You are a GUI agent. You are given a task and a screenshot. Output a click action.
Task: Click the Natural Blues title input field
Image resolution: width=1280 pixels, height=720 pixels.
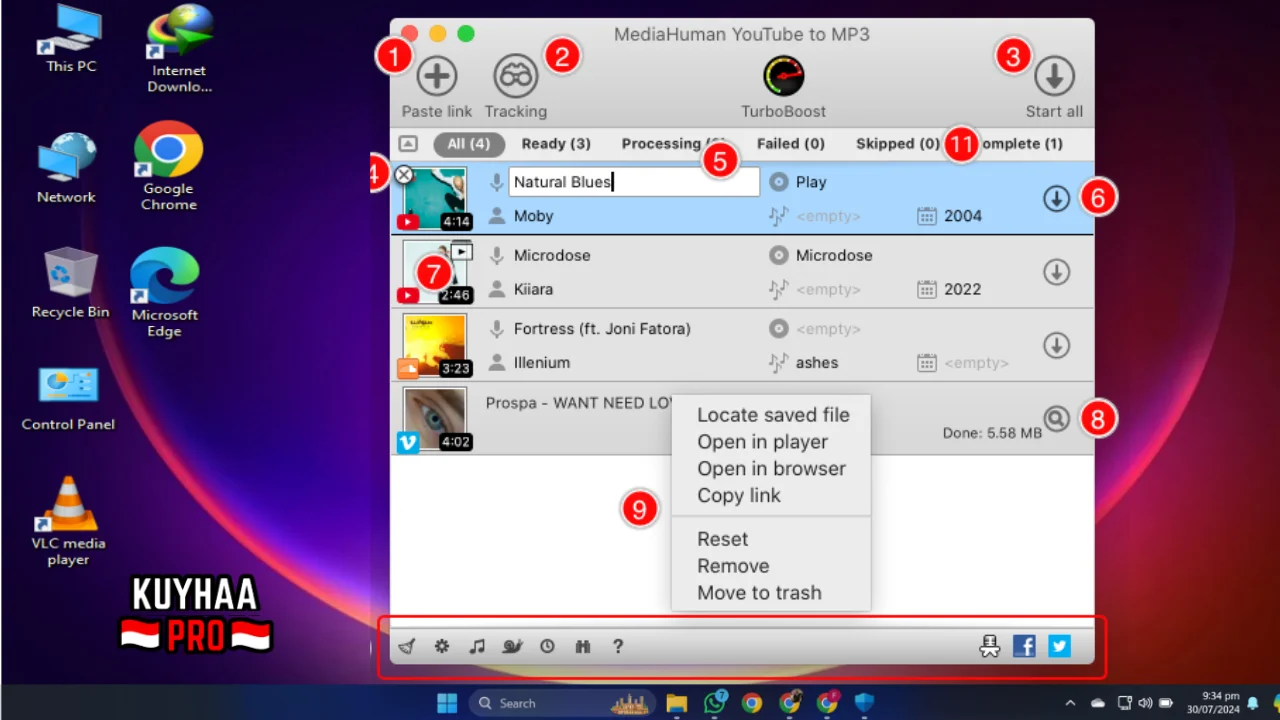tap(634, 182)
